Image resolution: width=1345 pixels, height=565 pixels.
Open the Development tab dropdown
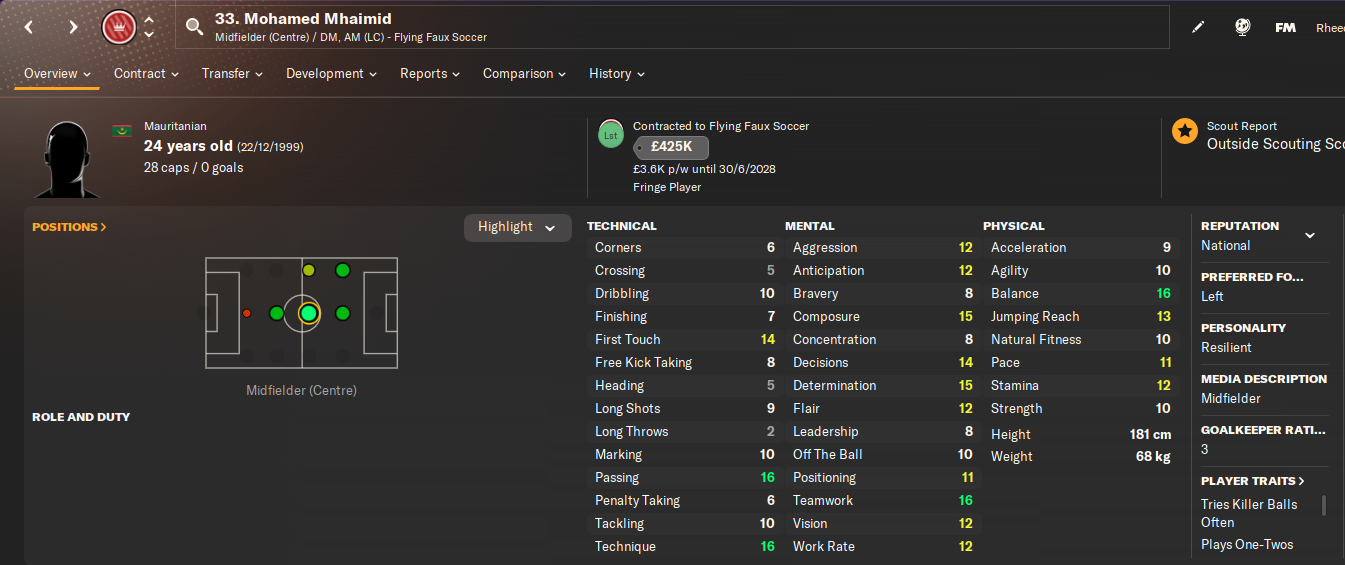point(331,73)
